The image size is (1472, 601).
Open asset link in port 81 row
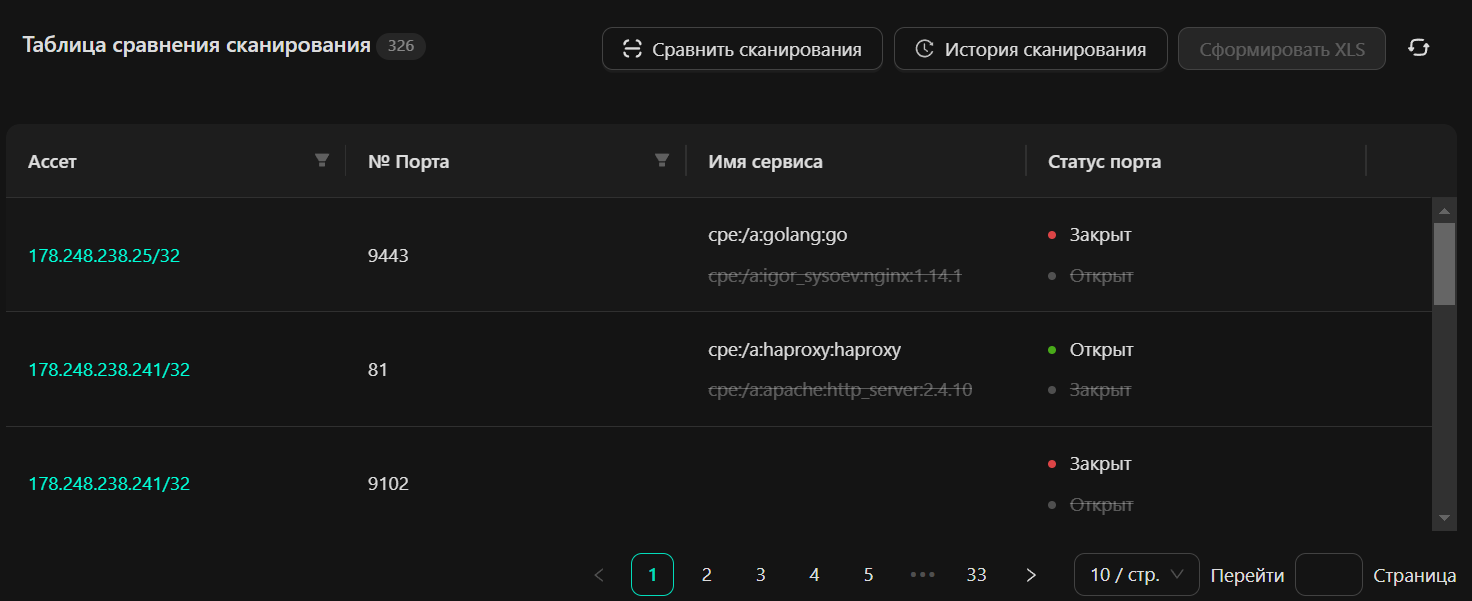tap(109, 370)
